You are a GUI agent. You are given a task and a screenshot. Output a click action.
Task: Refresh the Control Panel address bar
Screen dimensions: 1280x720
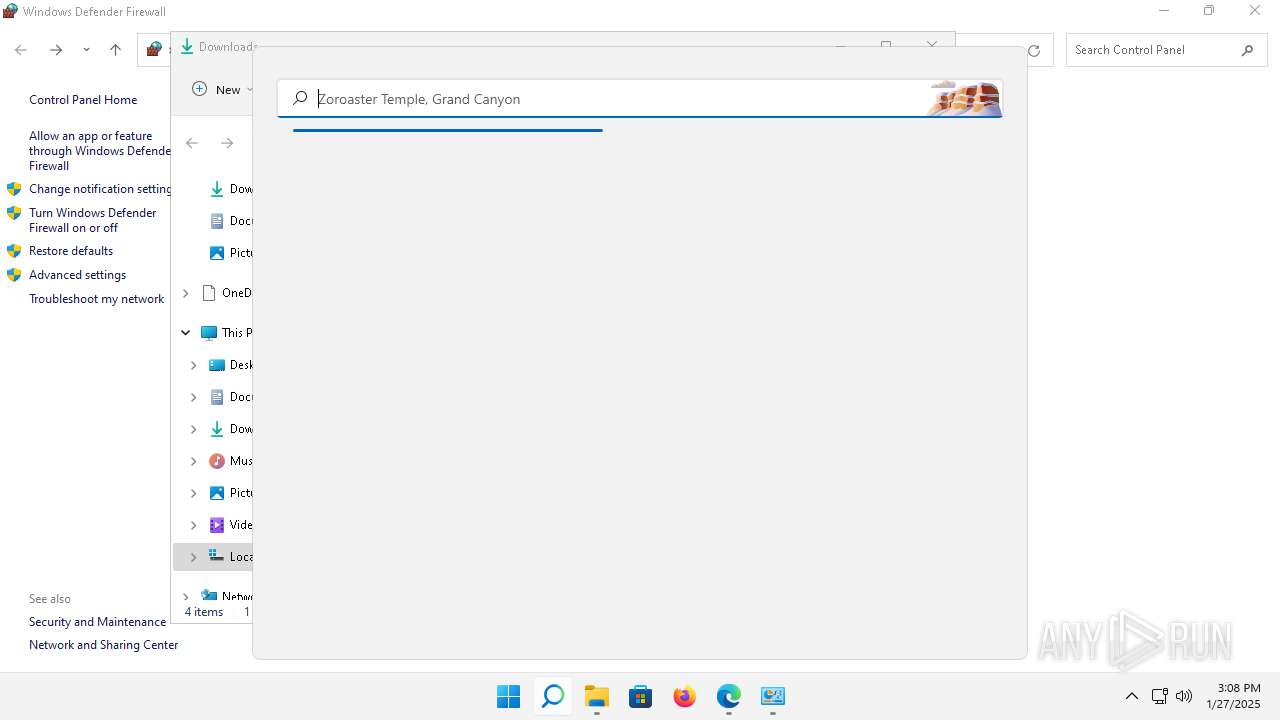[1034, 50]
